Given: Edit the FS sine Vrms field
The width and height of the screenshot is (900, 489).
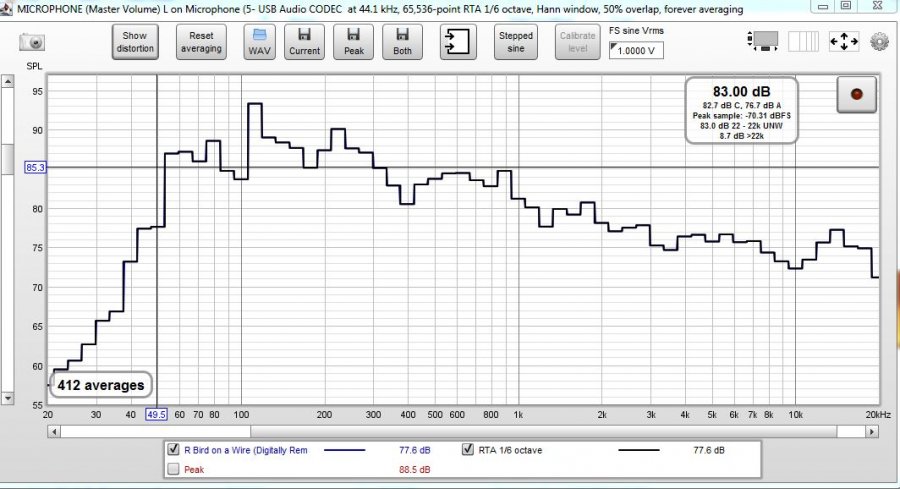Looking at the screenshot, I should pos(636,51).
